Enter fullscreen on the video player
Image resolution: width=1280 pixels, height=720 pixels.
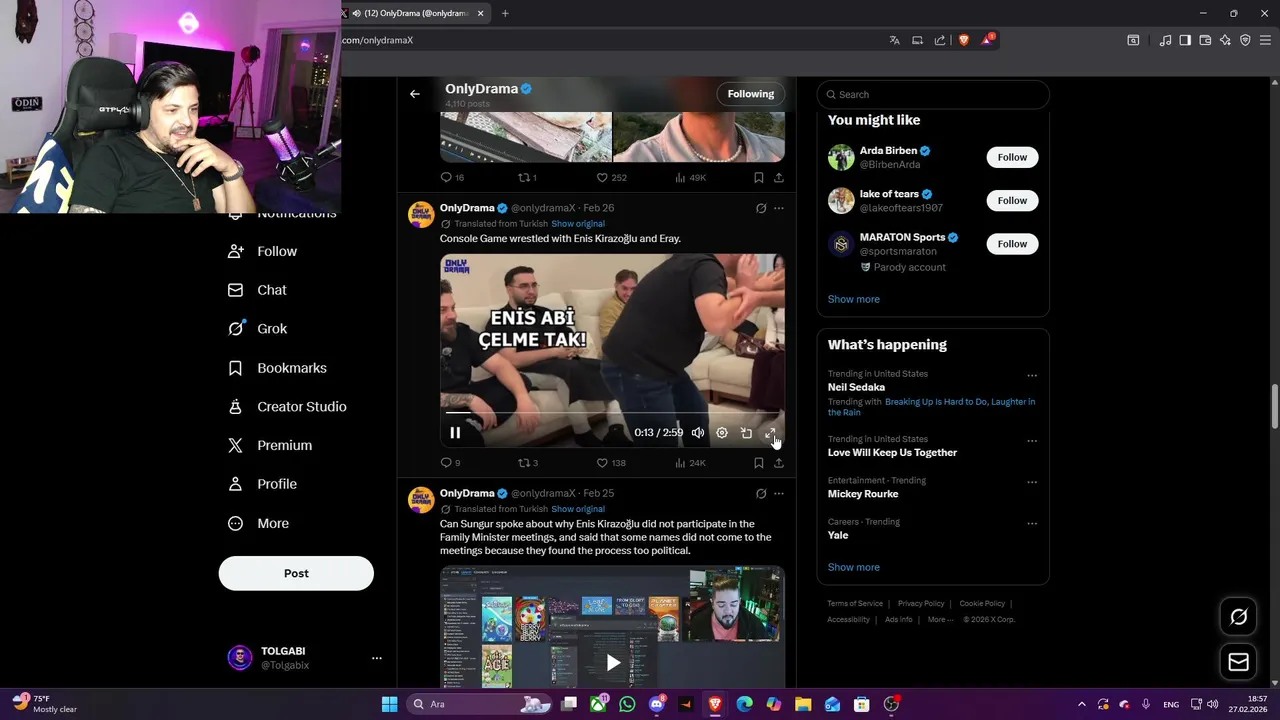(x=770, y=433)
